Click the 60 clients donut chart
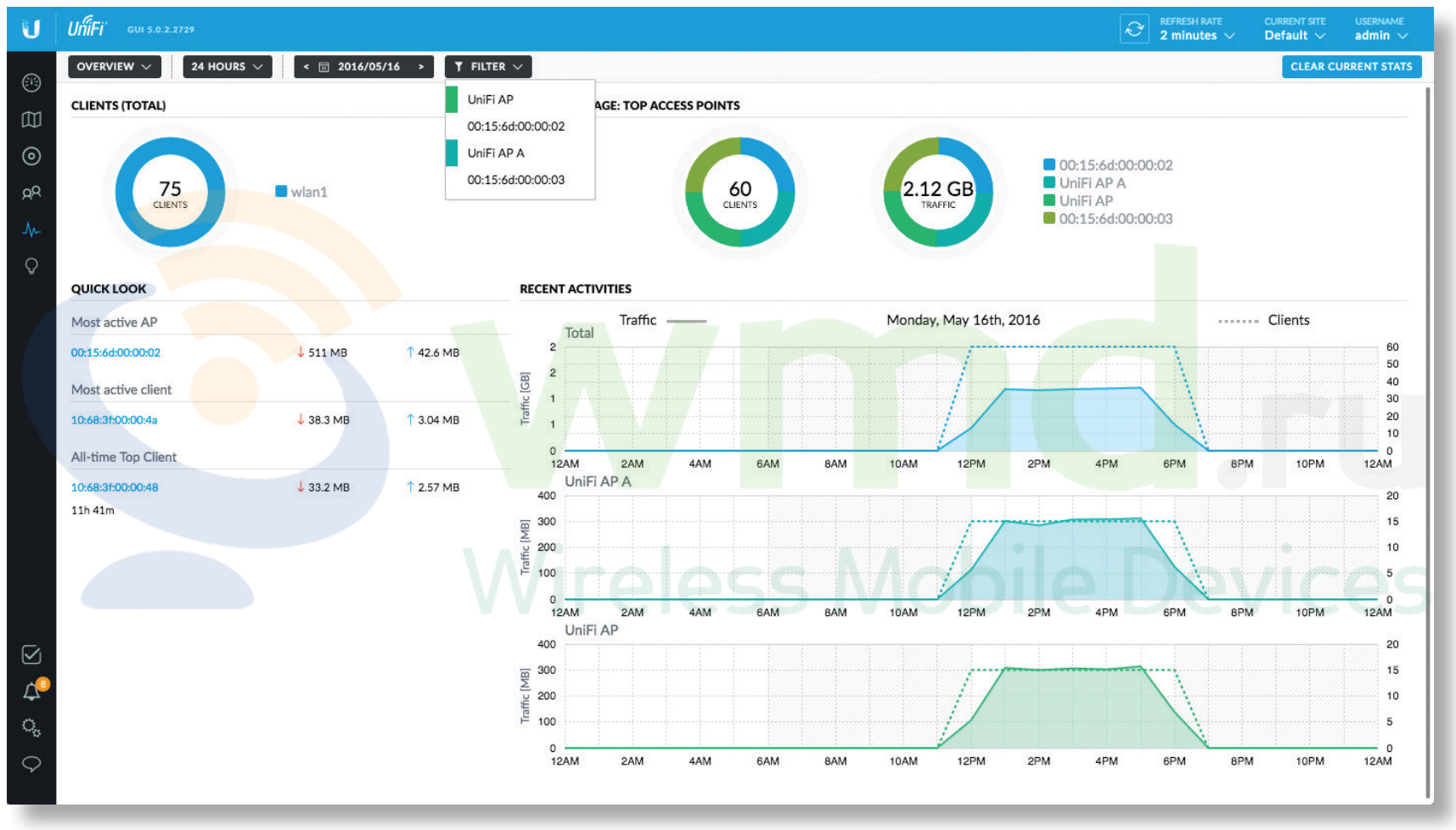Image resolution: width=1456 pixels, height=830 pixels. 740,192
